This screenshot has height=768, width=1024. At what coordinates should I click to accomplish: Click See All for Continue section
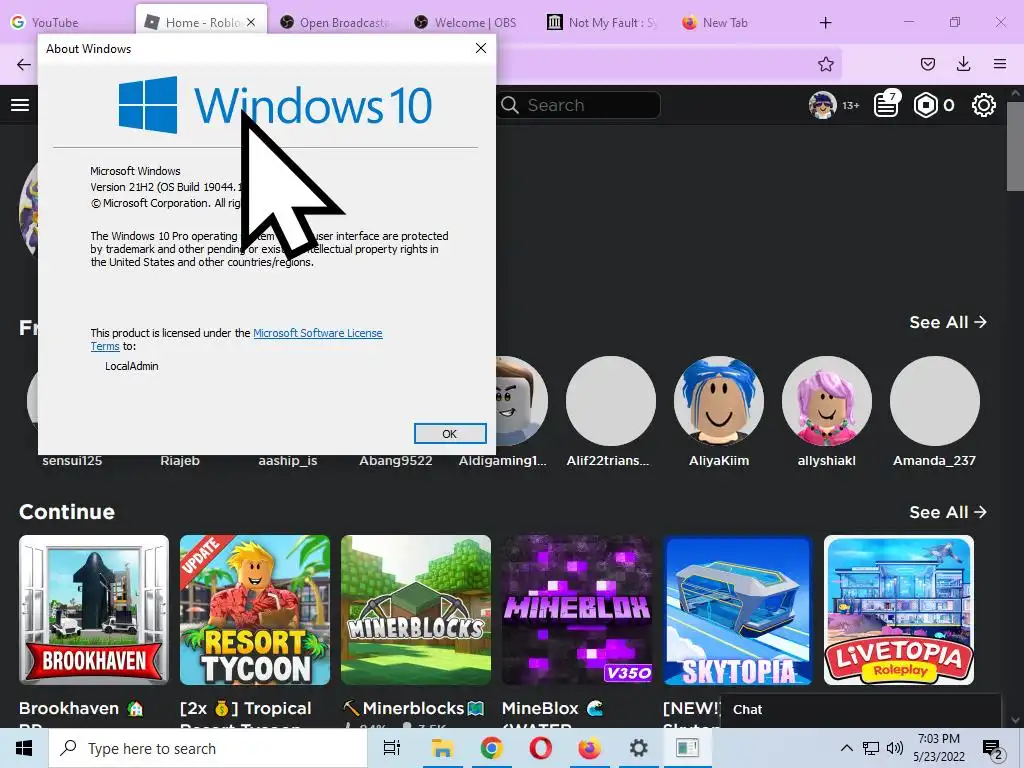(x=948, y=512)
